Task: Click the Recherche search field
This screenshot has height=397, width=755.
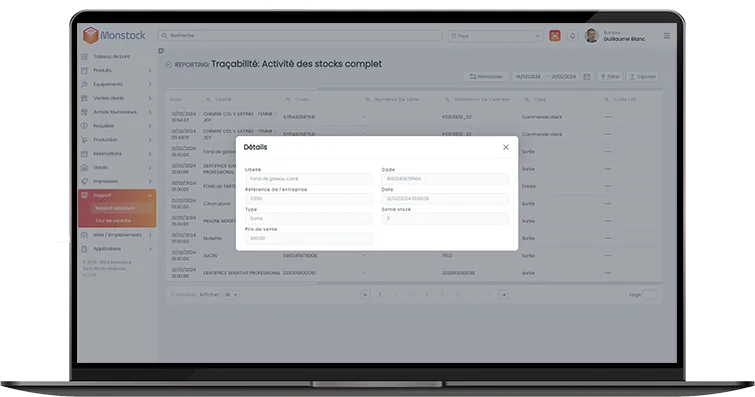Action: coord(299,36)
